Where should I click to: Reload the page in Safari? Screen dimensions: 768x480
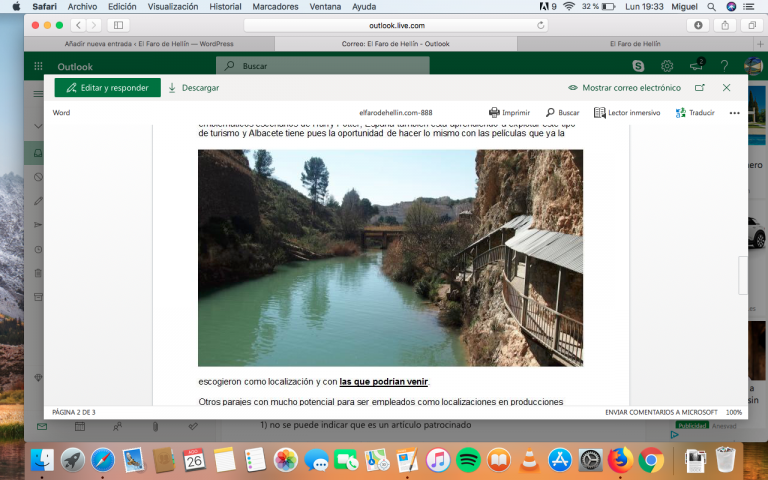(541, 25)
